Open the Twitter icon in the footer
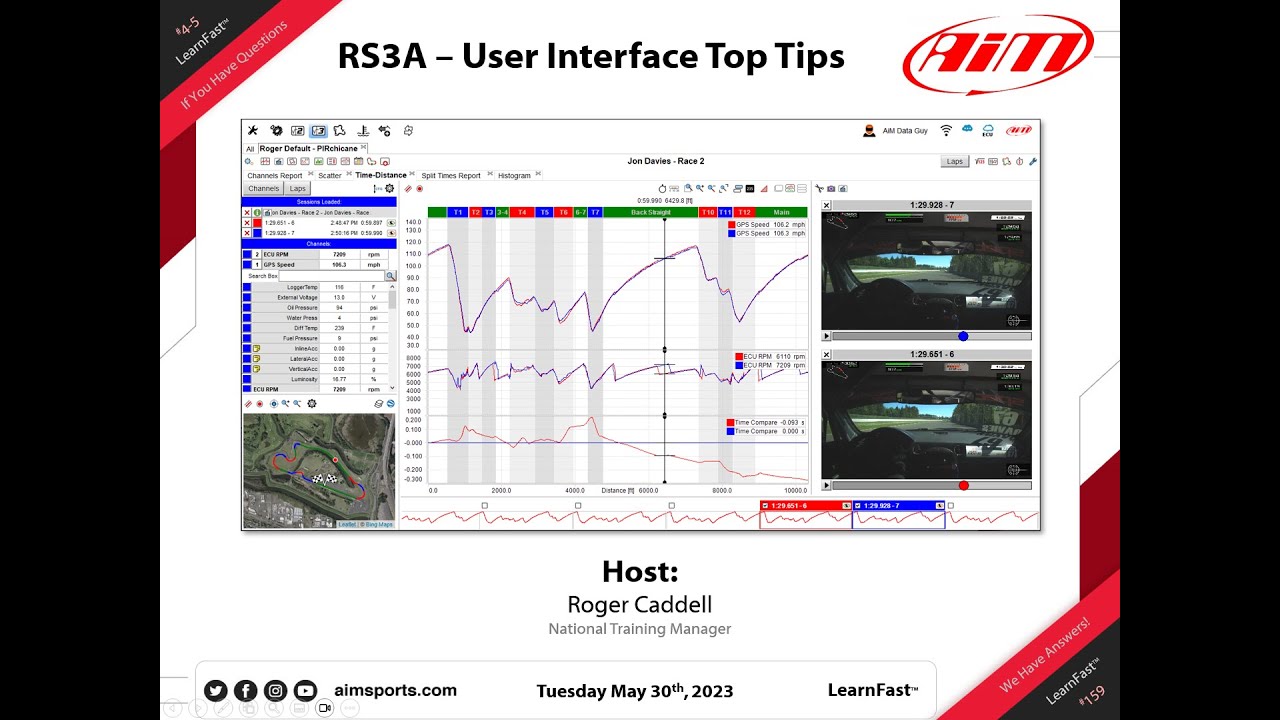Screen dimensions: 1280x720 point(215,690)
